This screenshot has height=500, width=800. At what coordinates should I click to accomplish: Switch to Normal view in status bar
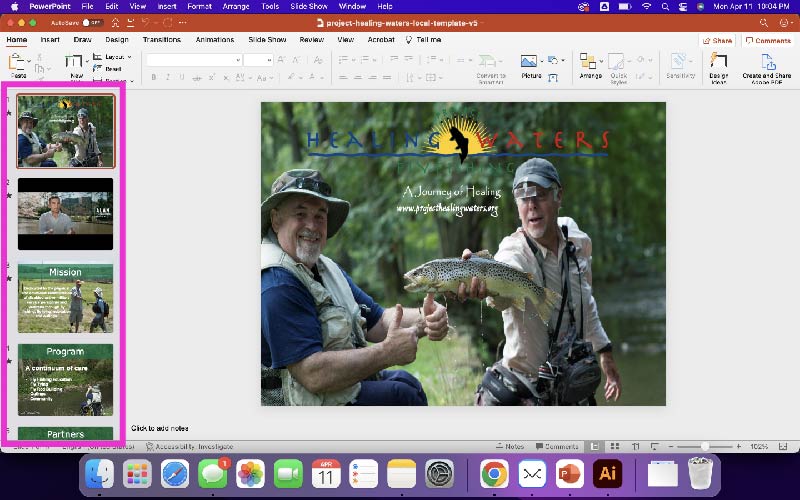coord(594,446)
